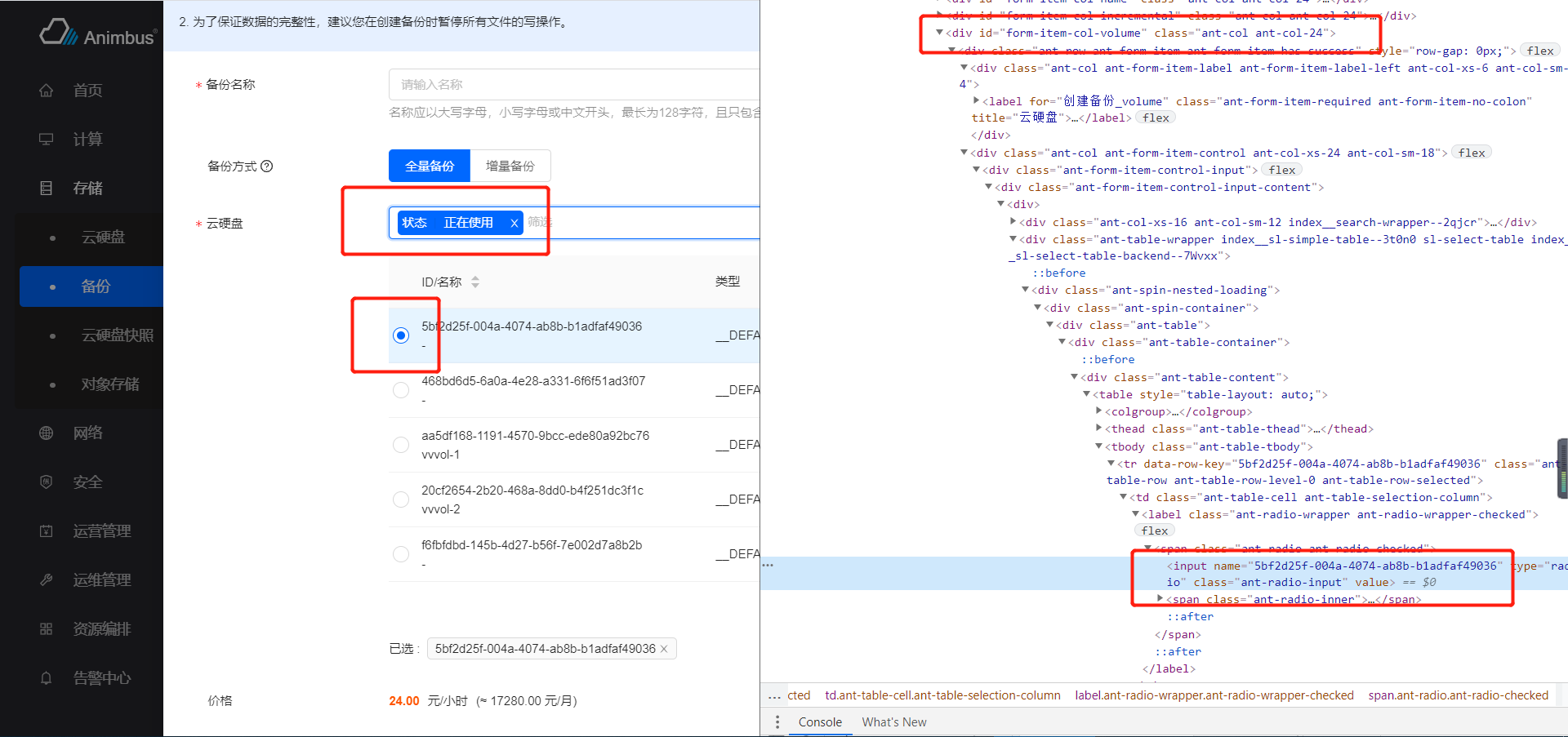Screen dimensions: 1568x737
Task: Click the bell icon beside 告警中心
Action: click(47, 678)
